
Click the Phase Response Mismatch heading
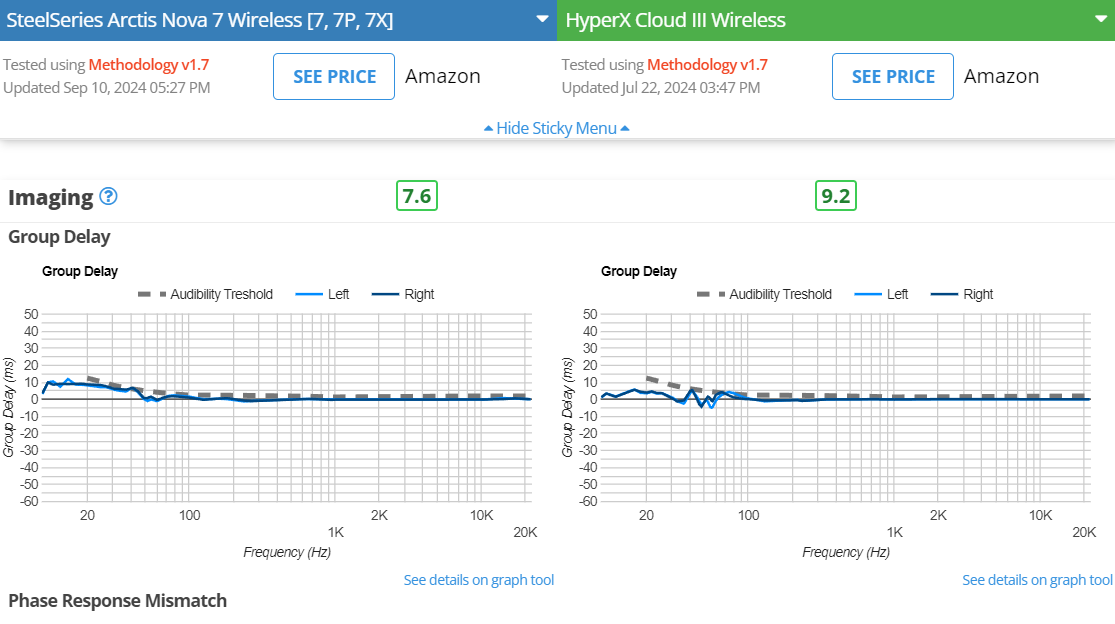pyautogui.click(x=117, y=601)
